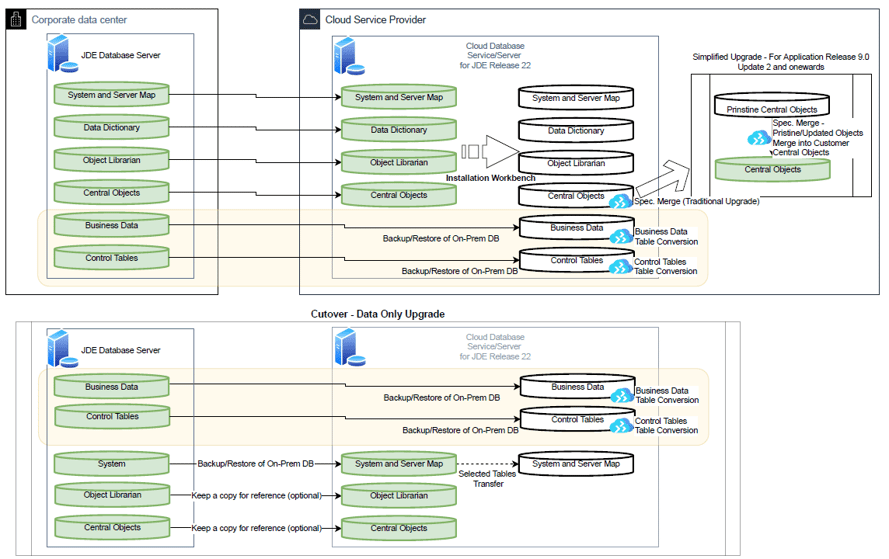This screenshot has width=889, height=559.
Task: Select green Business Data cylinder in Cutover diagram
Action: click(x=112, y=387)
